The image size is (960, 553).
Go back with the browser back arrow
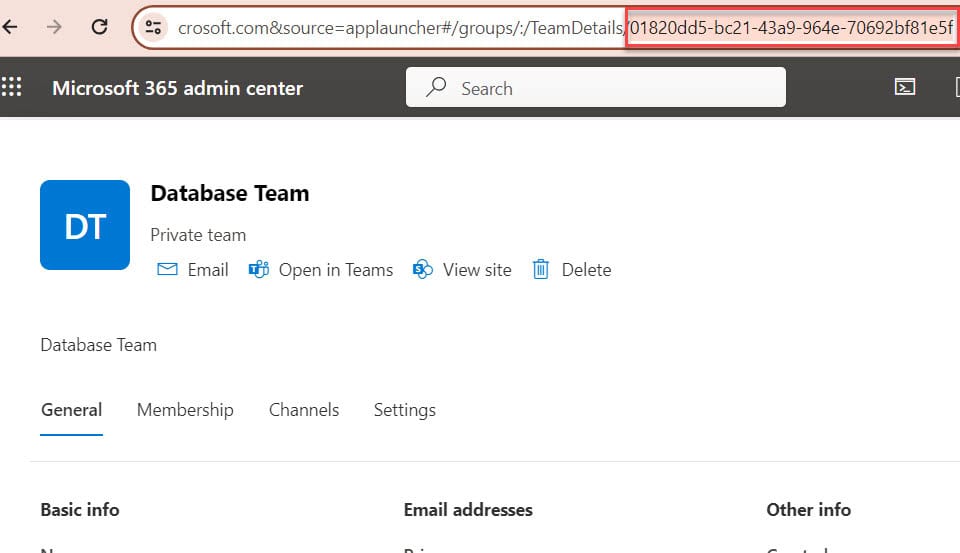coord(10,27)
